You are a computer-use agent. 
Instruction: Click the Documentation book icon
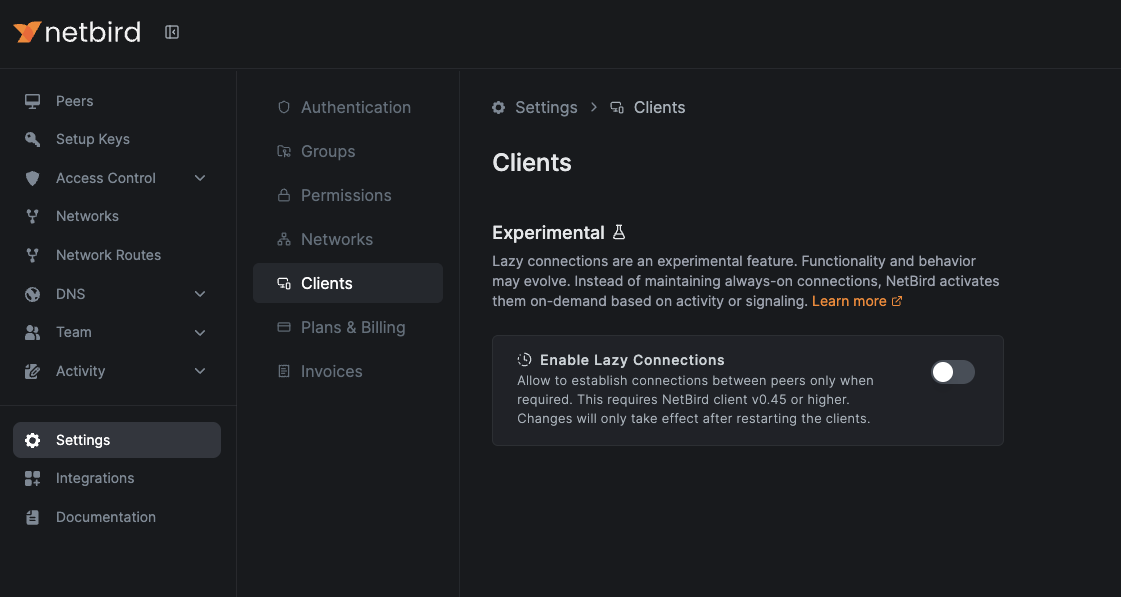point(33,517)
